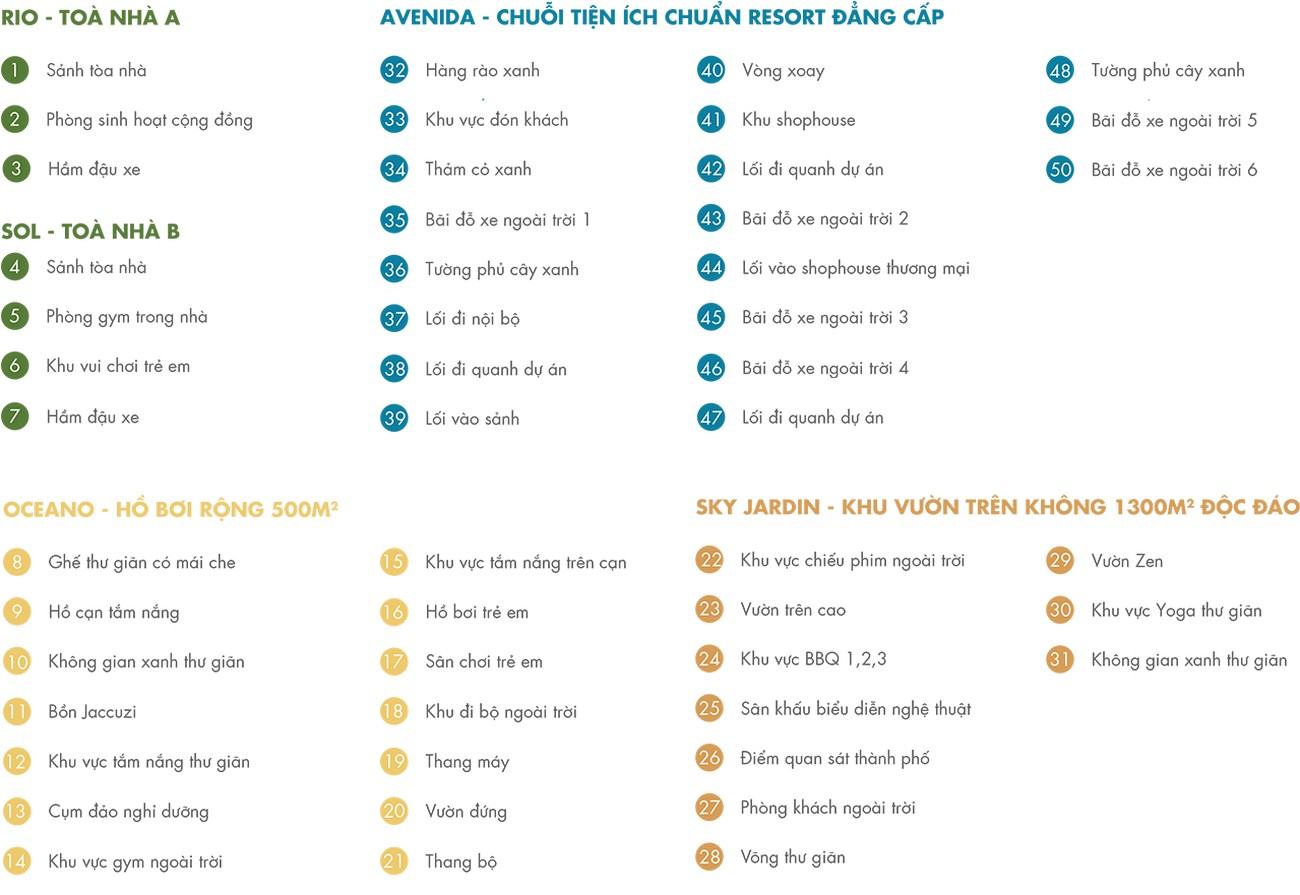Click the OCEANO pool section heading
1300x895 pixels.
point(171,509)
